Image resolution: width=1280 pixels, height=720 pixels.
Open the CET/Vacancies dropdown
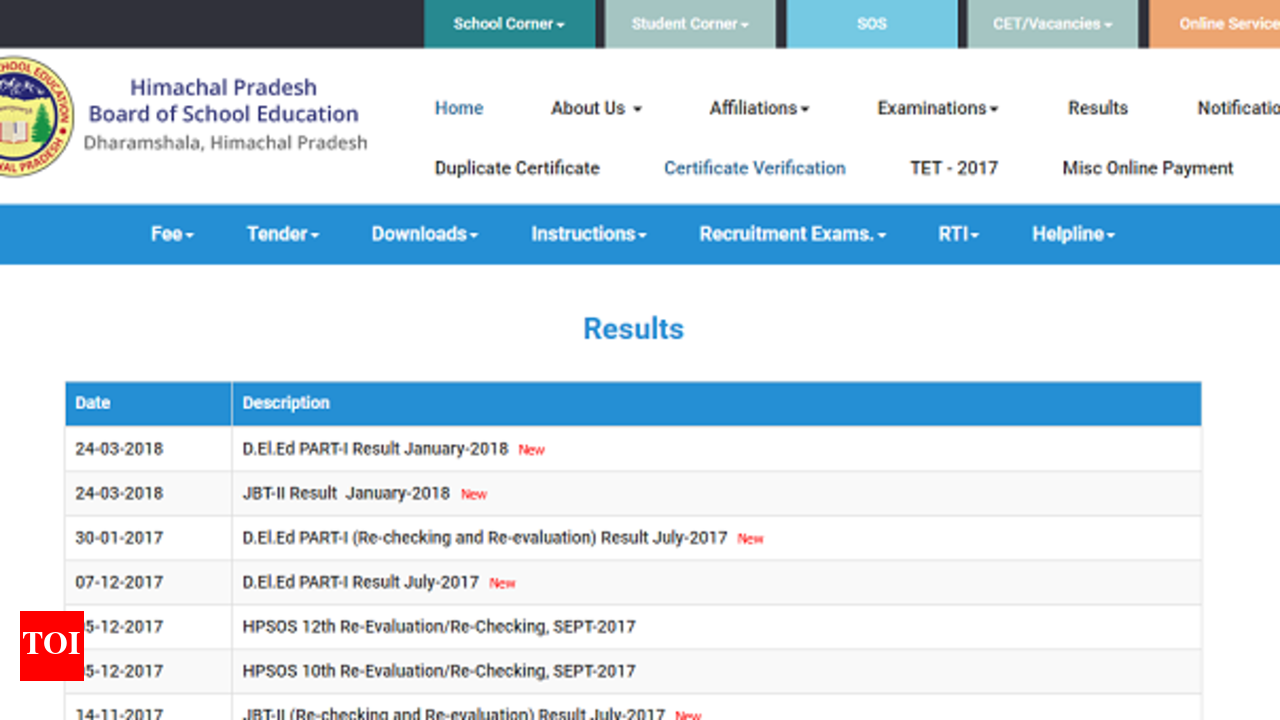click(x=1052, y=24)
